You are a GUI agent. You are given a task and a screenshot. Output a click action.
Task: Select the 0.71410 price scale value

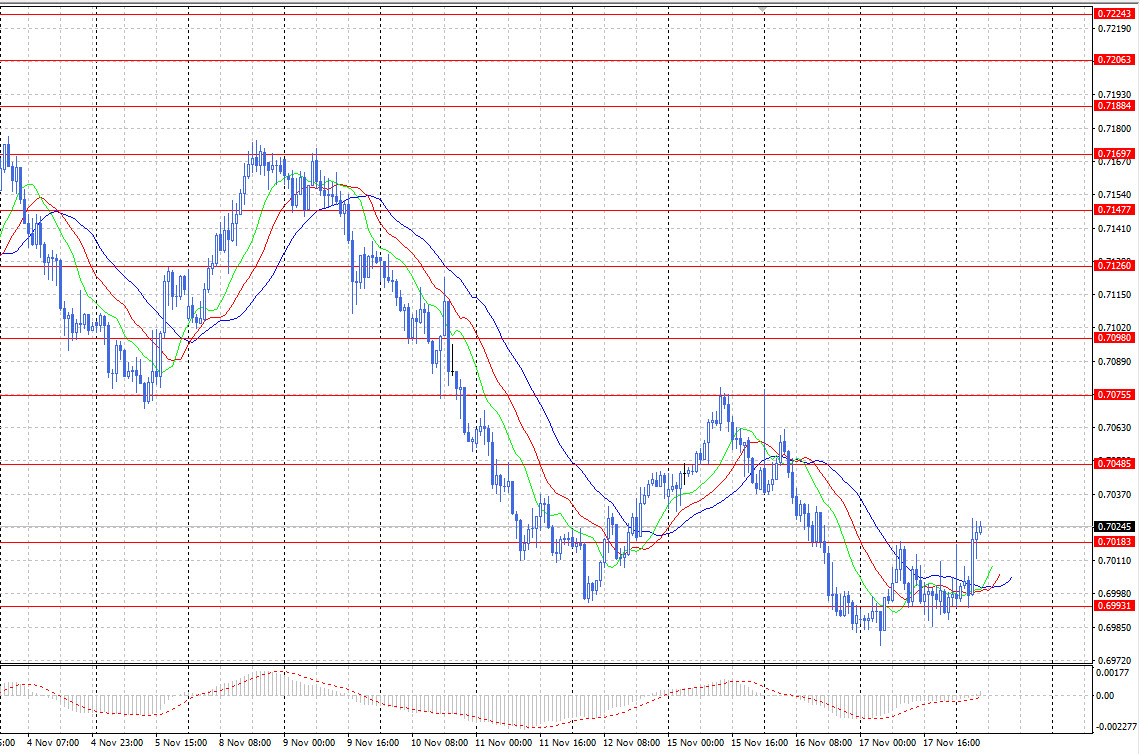pos(1114,228)
